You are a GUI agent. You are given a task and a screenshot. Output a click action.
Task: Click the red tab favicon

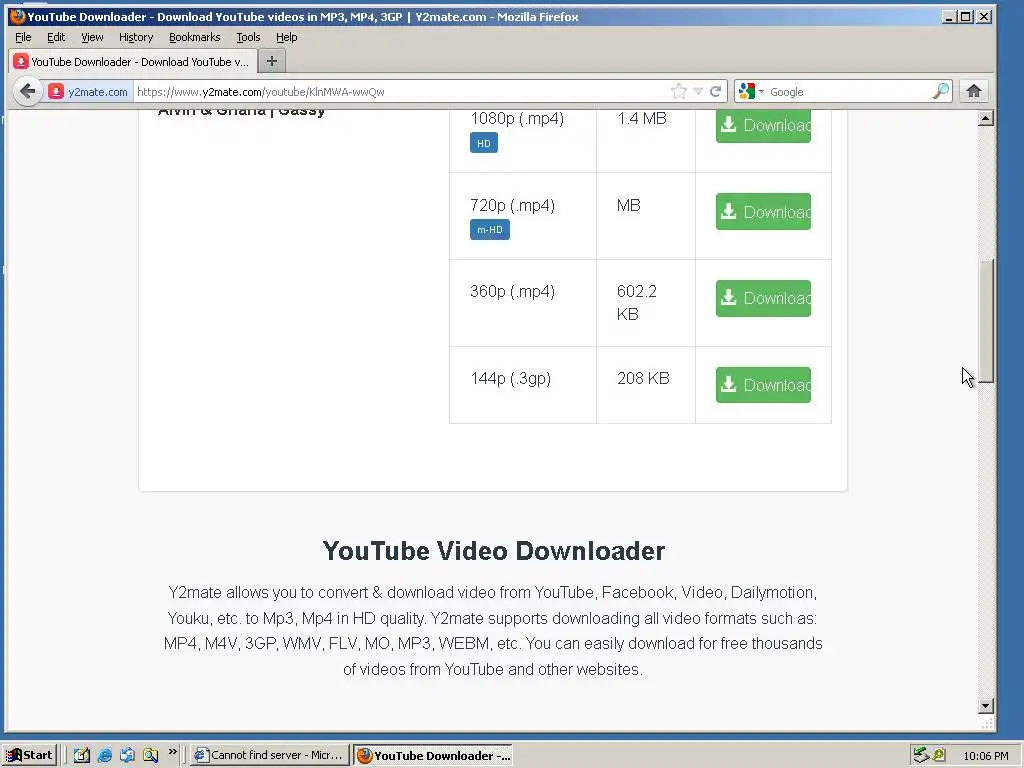pos(21,61)
